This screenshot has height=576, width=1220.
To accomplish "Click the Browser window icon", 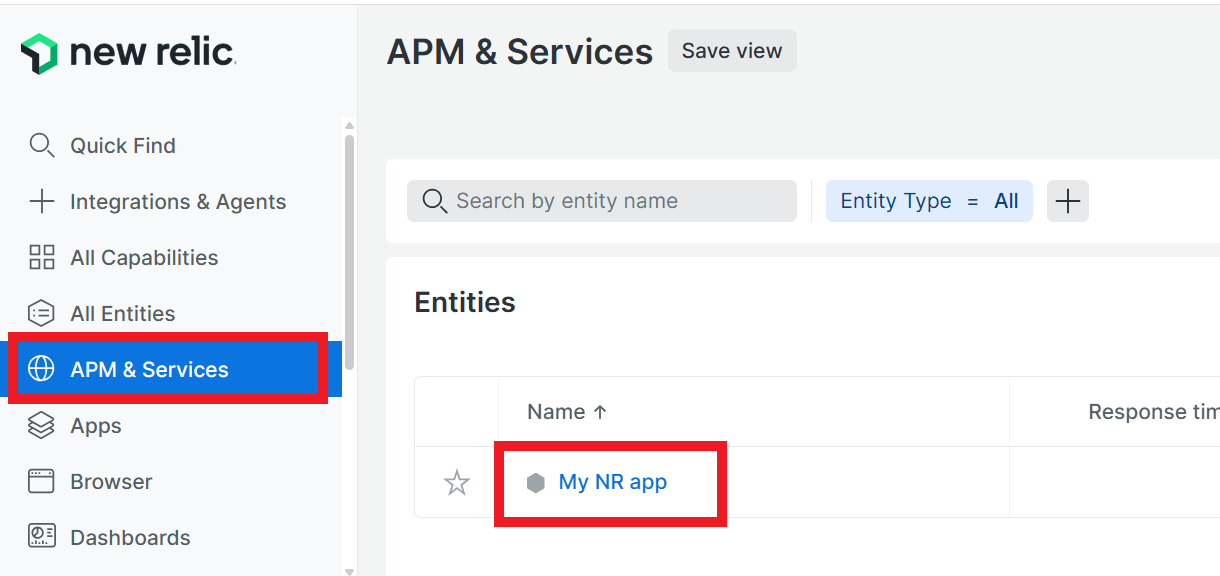I will (41, 481).
